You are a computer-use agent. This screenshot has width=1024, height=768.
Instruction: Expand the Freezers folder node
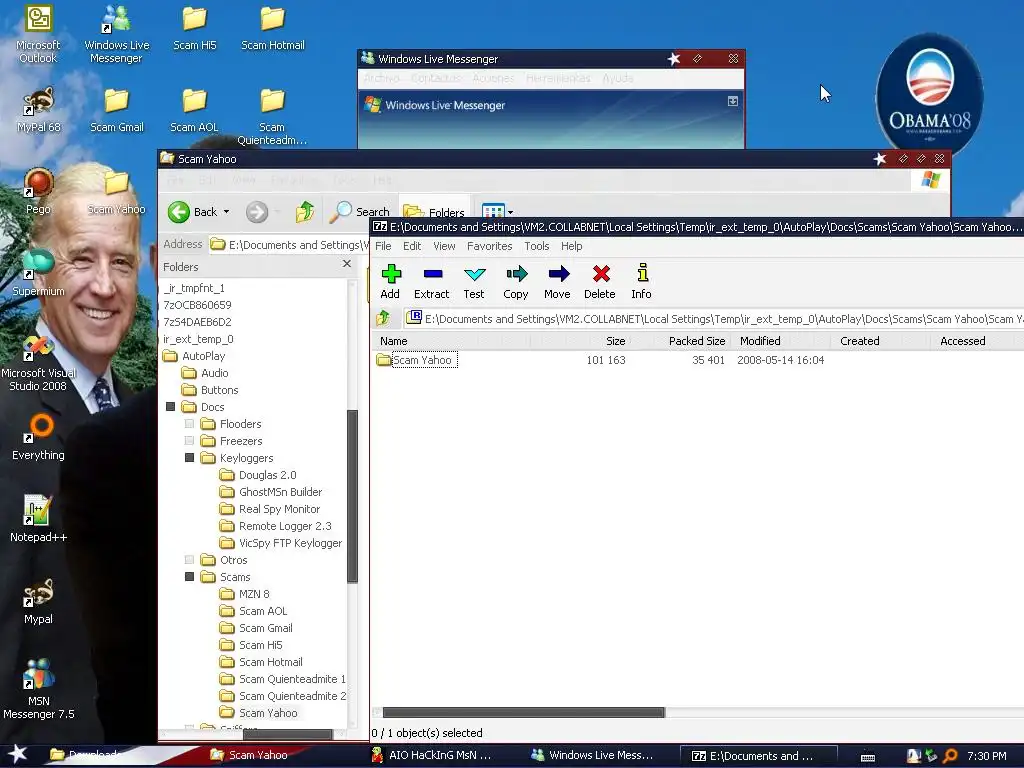point(189,440)
